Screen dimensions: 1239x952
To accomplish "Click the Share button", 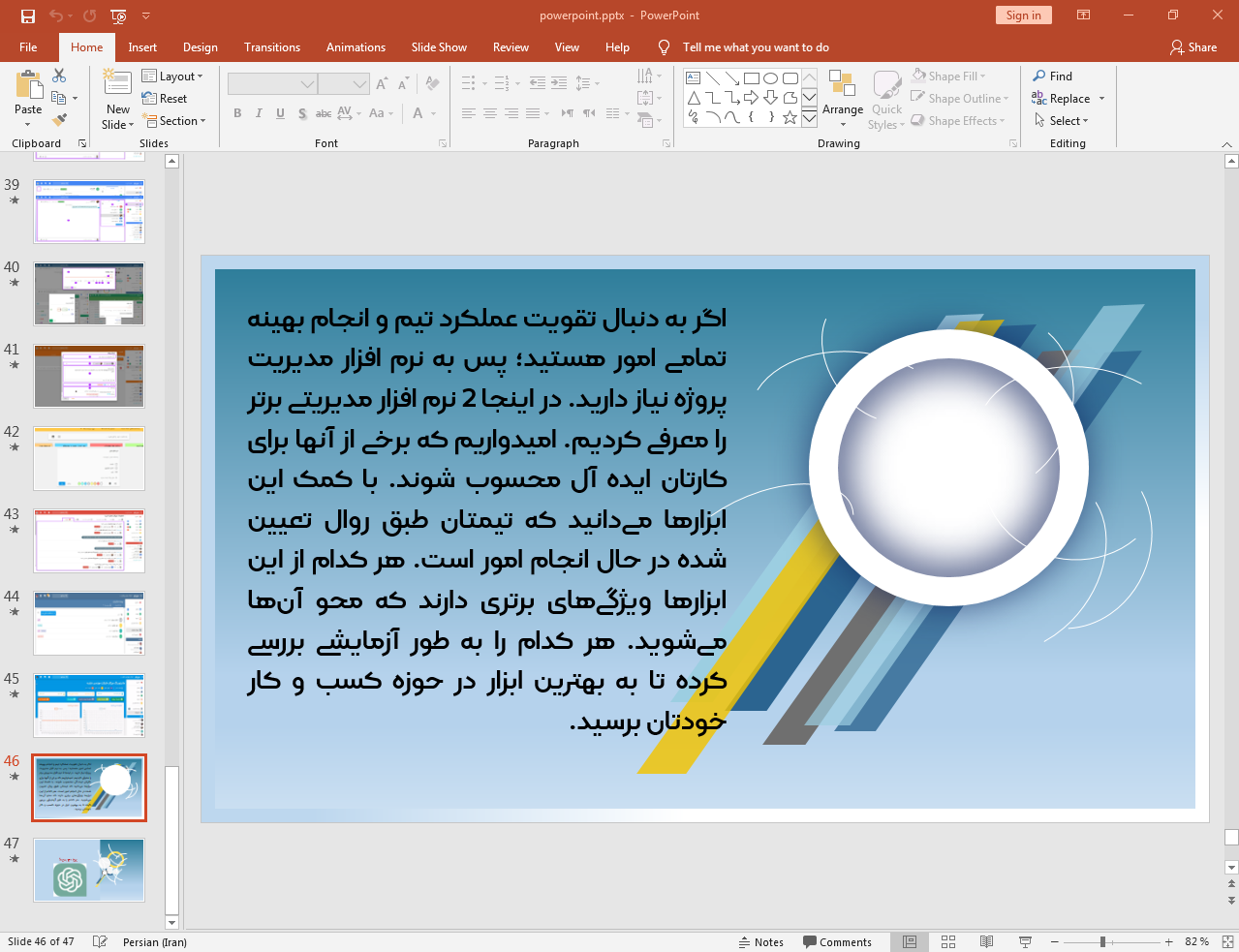I will coord(1193,46).
